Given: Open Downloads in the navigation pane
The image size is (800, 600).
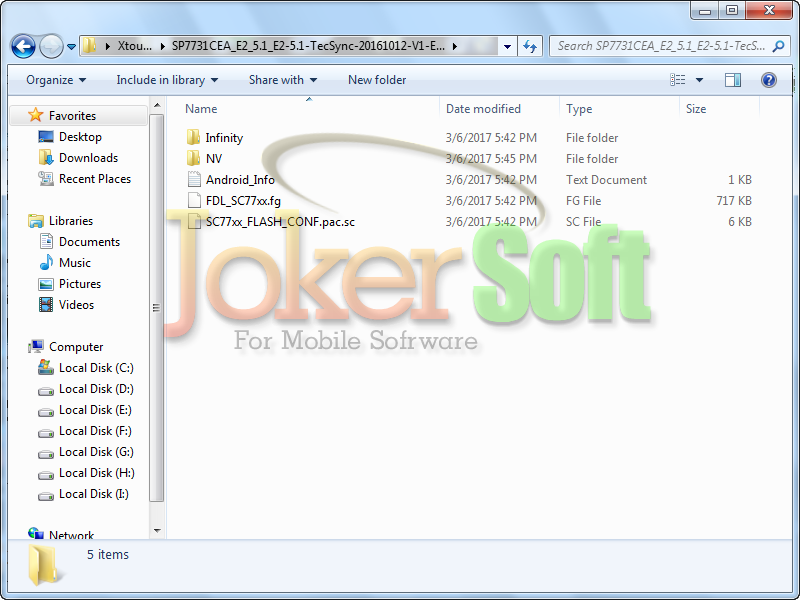Looking at the screenshot, I should 88,158.
